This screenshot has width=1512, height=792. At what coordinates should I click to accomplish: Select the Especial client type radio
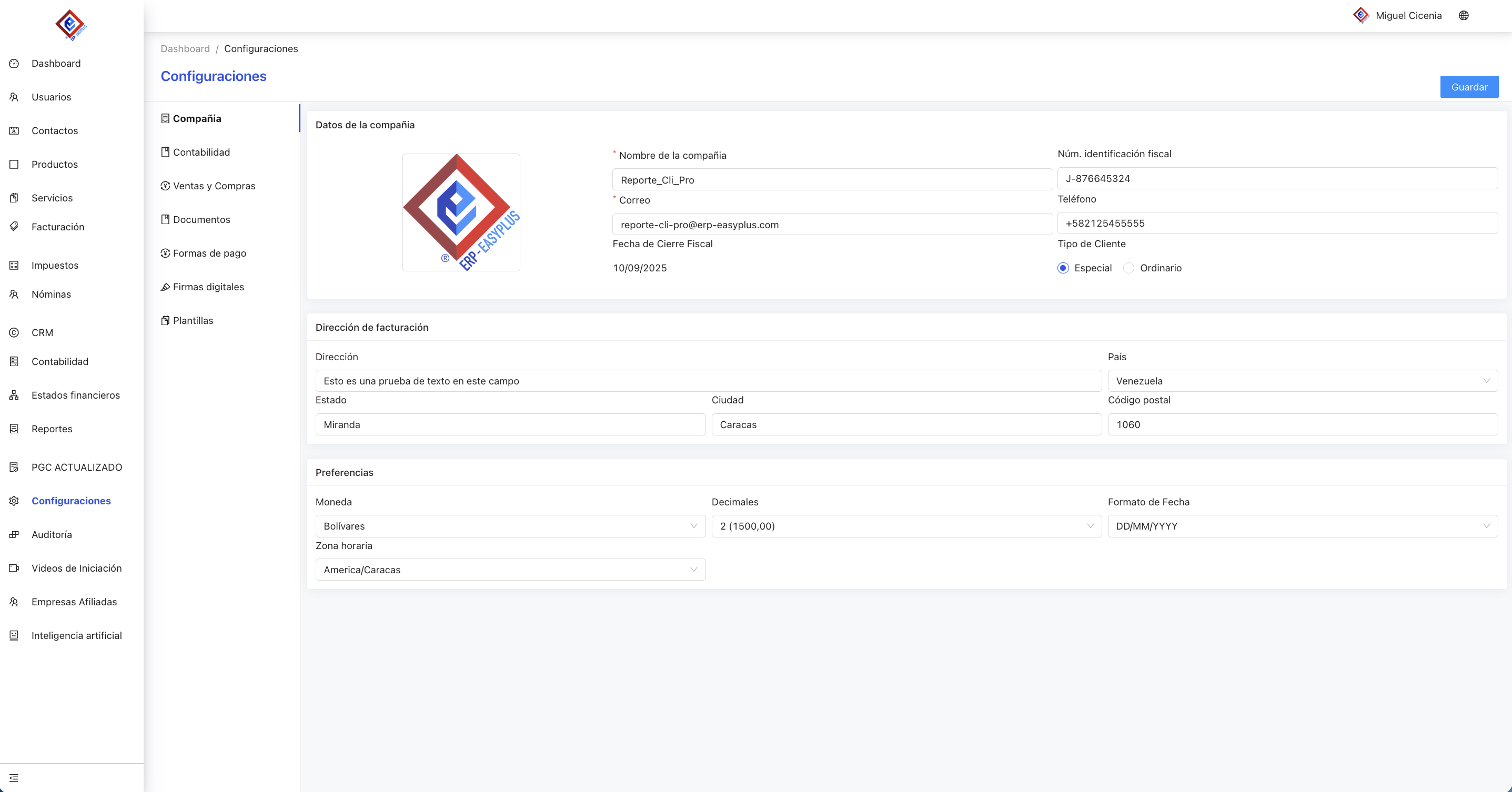click(x=1063, y=268)
